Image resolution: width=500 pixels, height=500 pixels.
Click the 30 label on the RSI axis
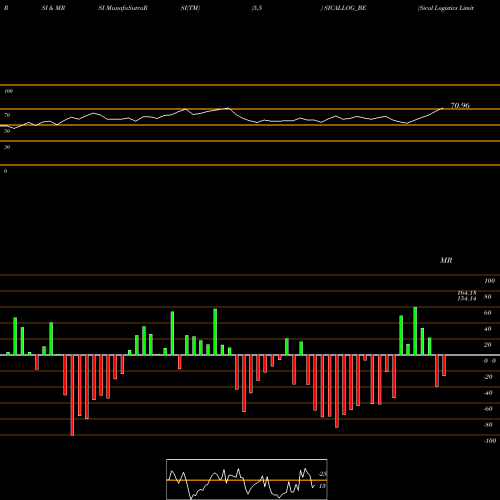click(7, 147)
